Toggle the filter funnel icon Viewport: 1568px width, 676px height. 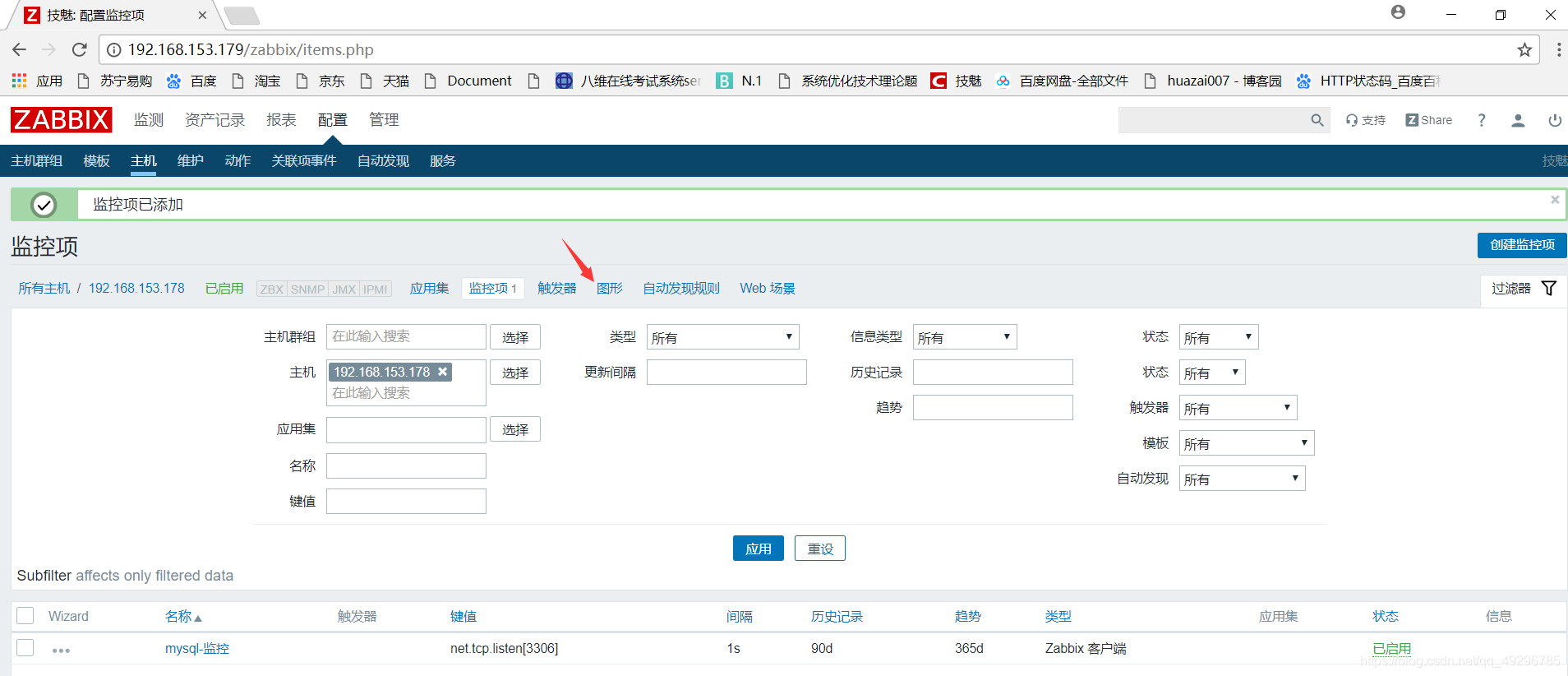tap(1549, 289)
